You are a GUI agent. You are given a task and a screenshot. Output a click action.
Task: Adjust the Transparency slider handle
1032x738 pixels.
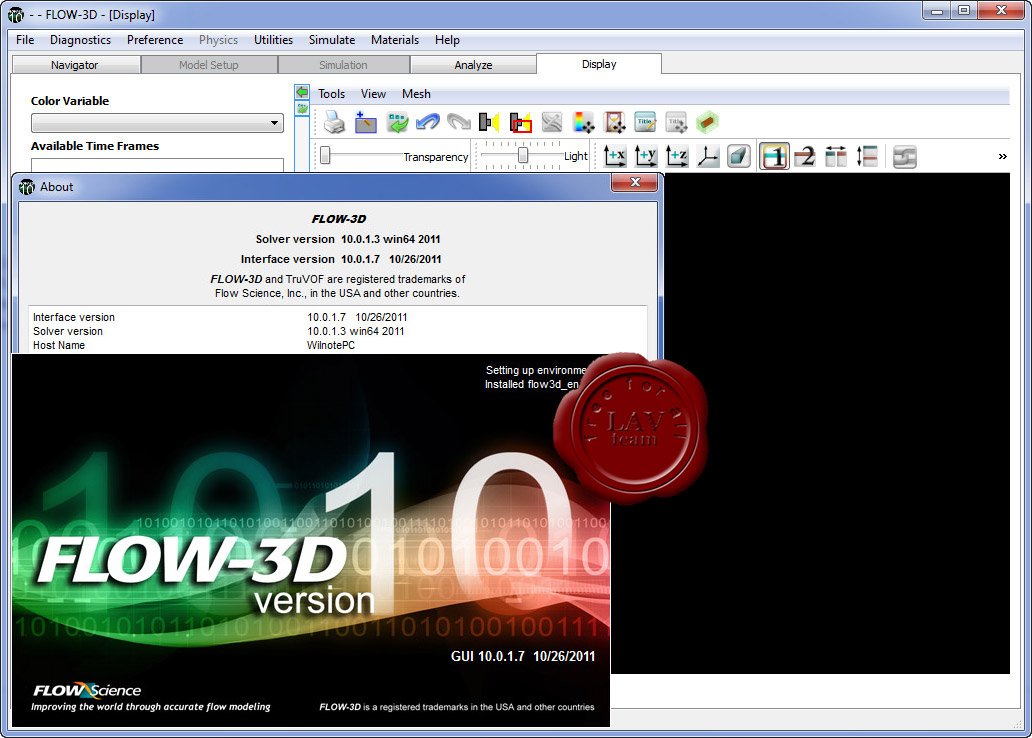pyautogui.click(x=325, y=155)
